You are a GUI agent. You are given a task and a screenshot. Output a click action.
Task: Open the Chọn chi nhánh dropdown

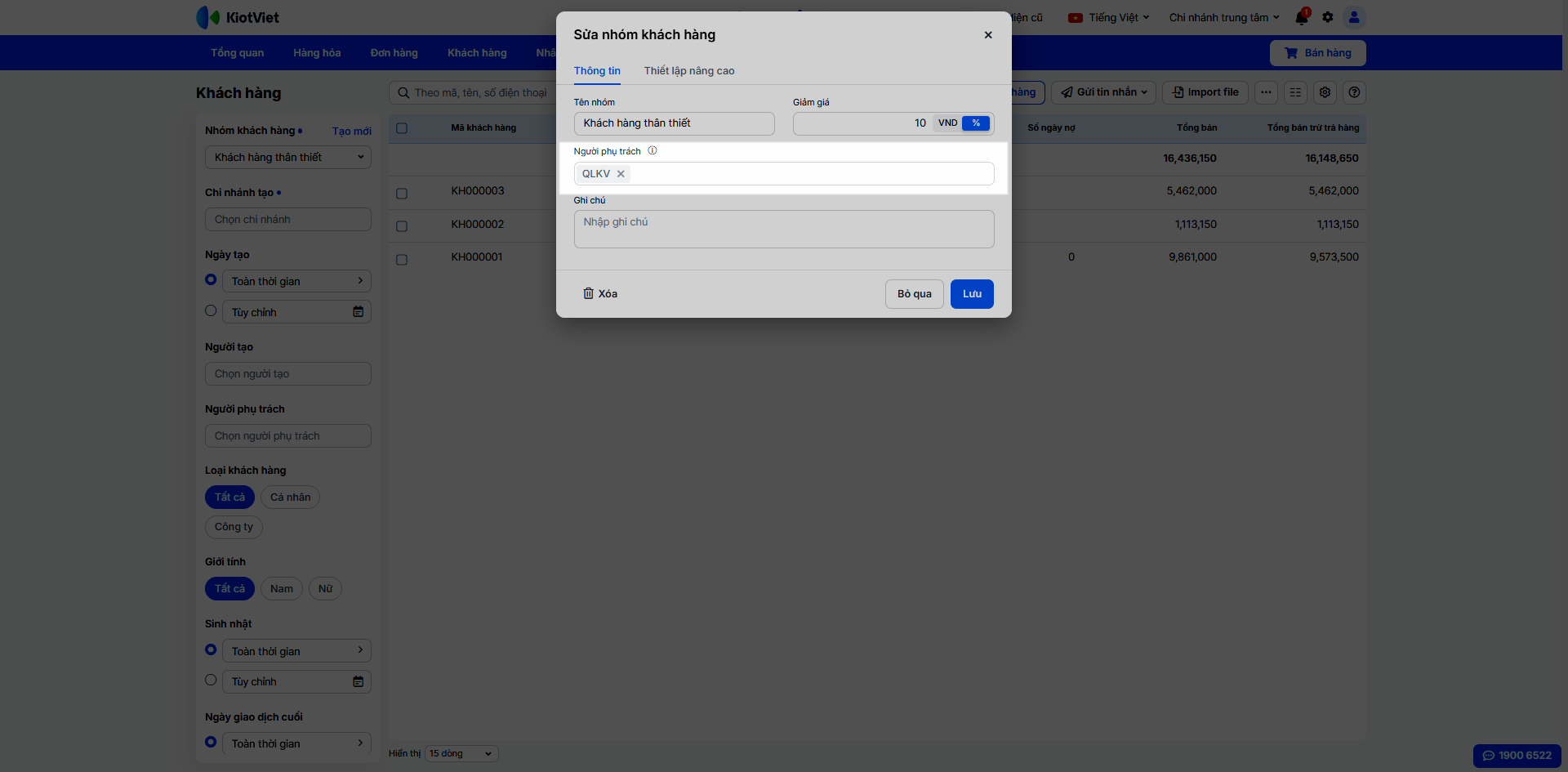coord(288,220)
